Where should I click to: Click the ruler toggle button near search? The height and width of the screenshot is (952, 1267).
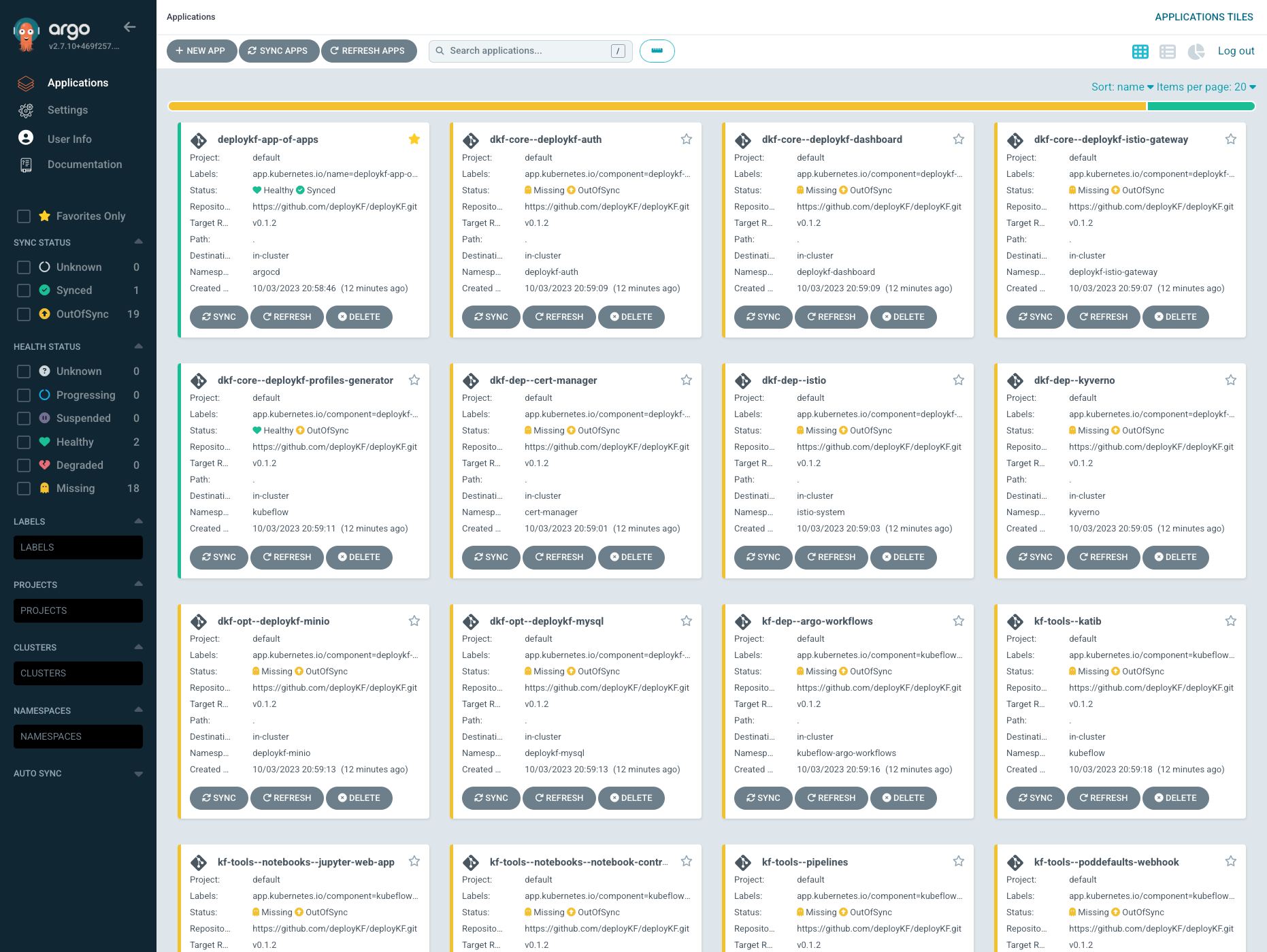(657, 51)
